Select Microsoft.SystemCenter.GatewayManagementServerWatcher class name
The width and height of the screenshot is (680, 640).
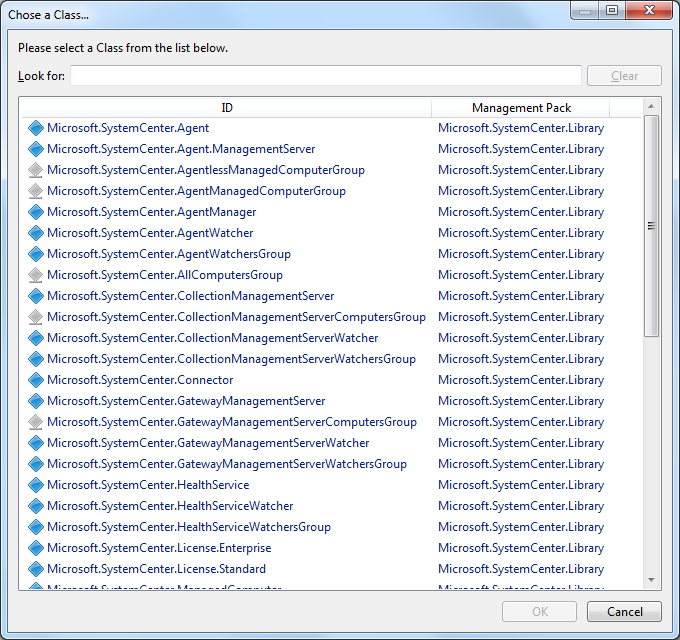(208, 443)
